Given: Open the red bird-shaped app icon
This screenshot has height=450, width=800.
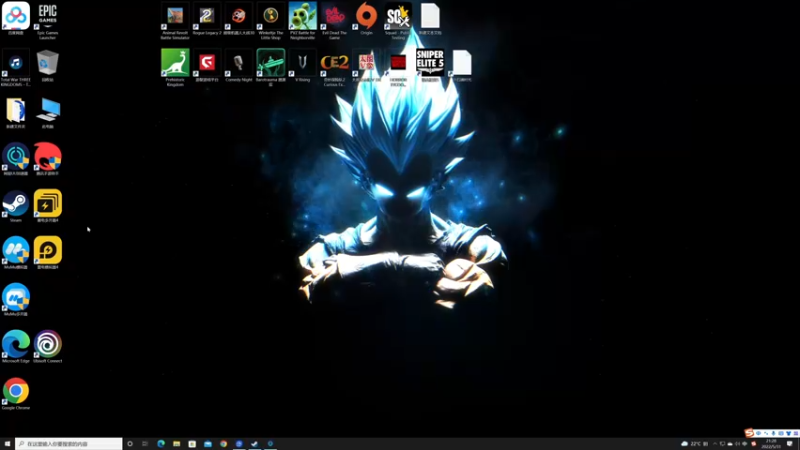Looking at the screenshot, I should (47, 159).
